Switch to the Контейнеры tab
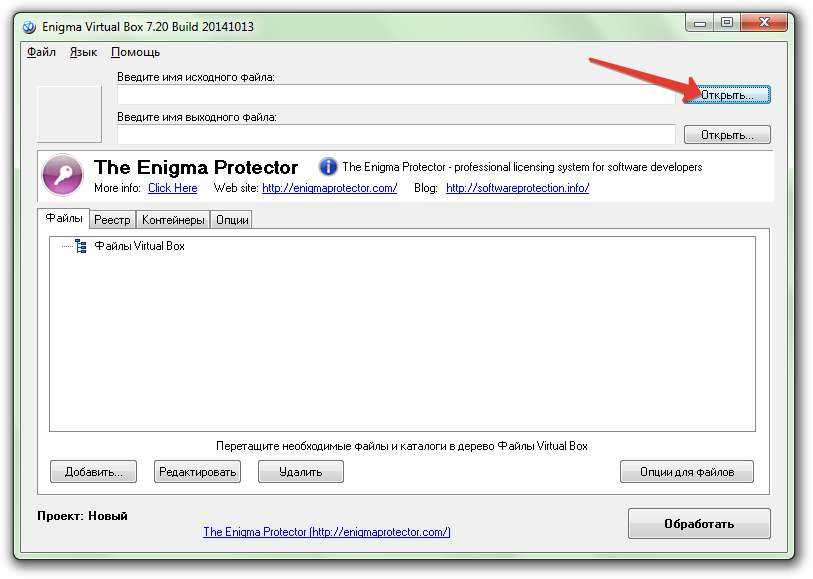The height and width of the screenshot is (579, 813). [173, 220]
